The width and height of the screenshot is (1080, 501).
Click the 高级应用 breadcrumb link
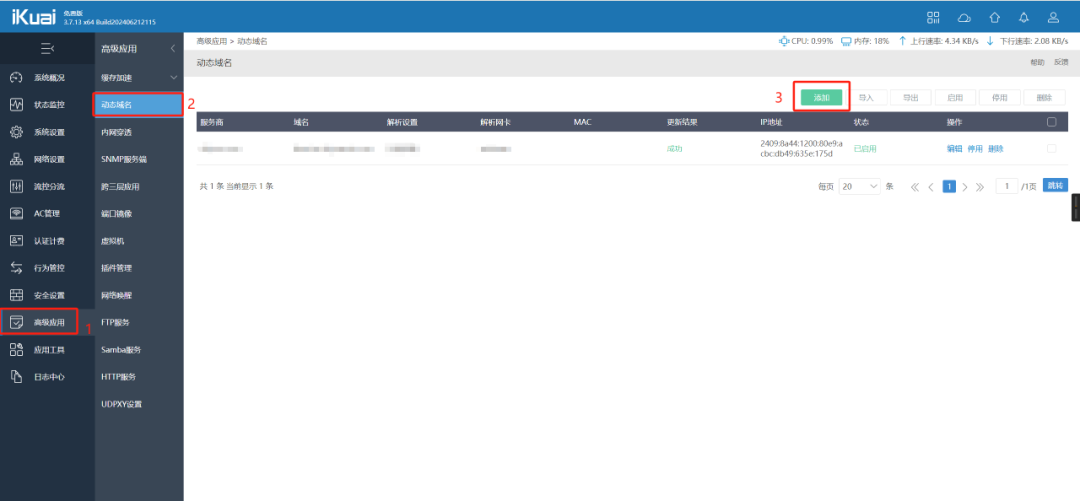click(x=211, y=41)
